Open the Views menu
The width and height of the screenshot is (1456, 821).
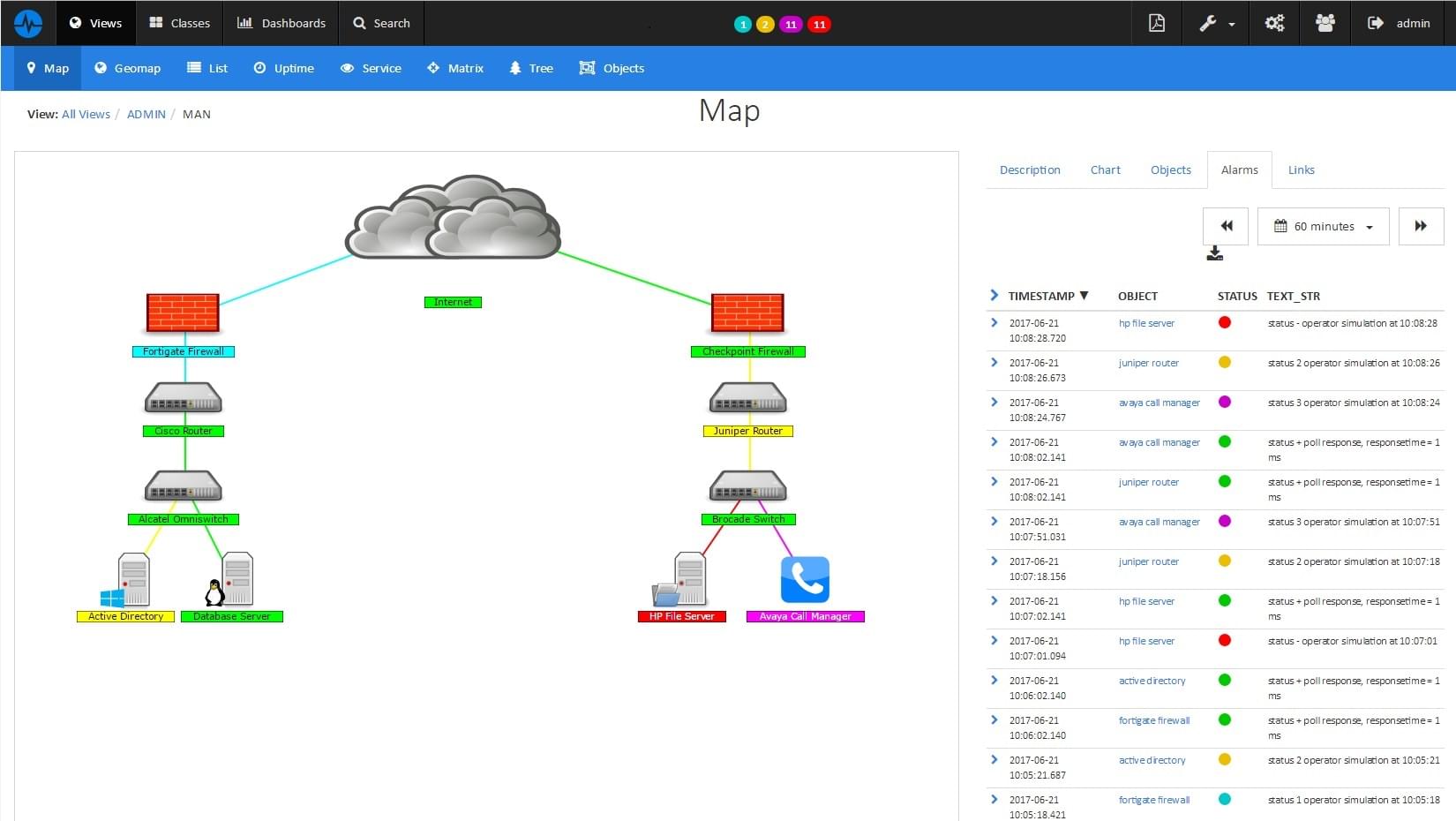click(95, 23)
